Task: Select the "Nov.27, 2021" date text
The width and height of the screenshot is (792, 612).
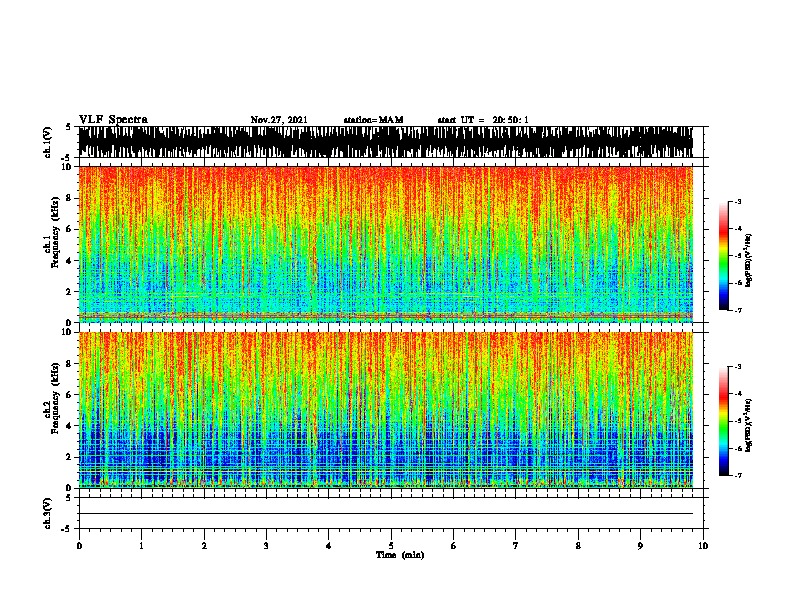Action: [x=279, y=120]
